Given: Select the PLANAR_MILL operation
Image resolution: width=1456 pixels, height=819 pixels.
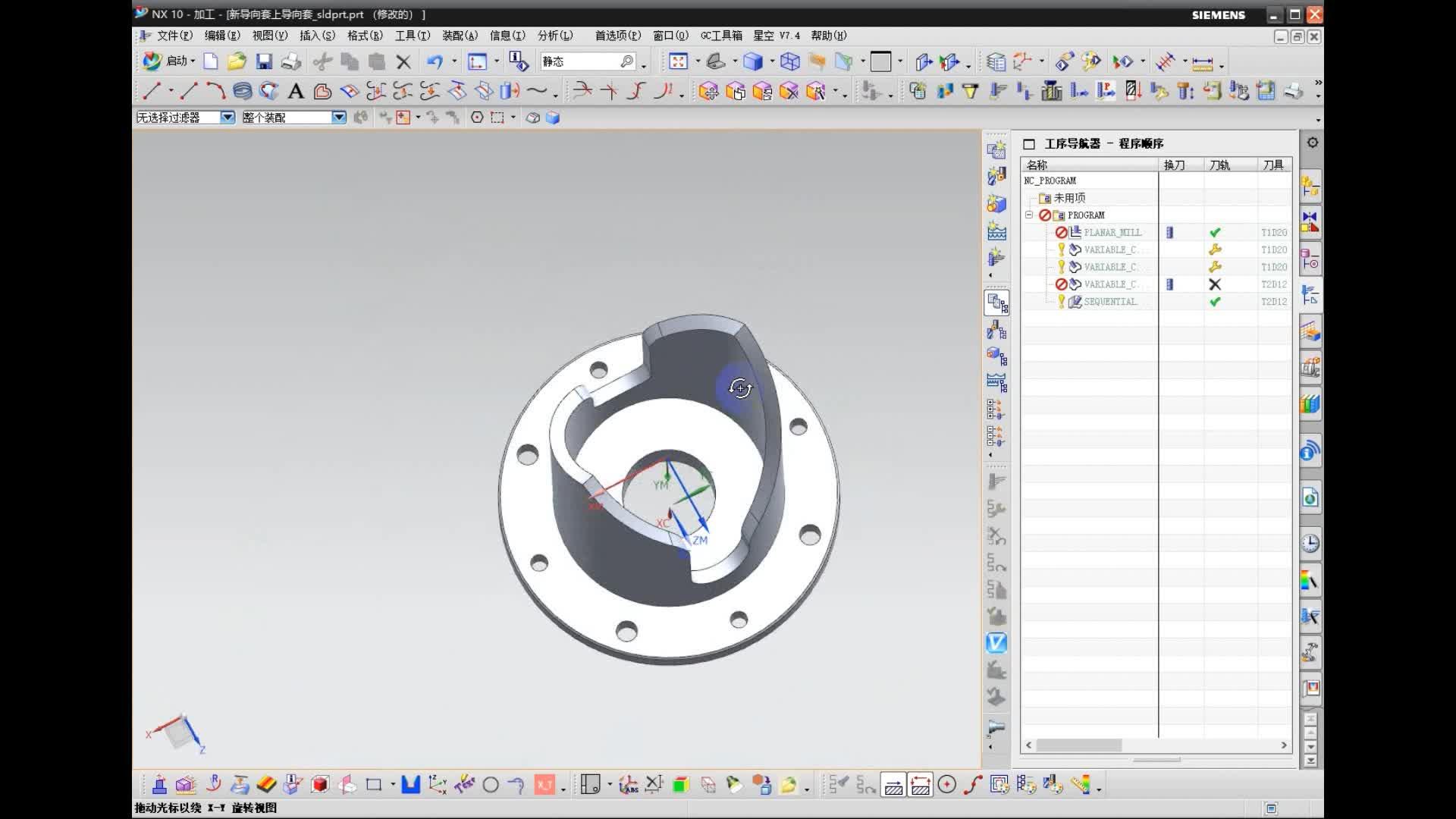Looking at the screenshot, I should pos(1112,233).
